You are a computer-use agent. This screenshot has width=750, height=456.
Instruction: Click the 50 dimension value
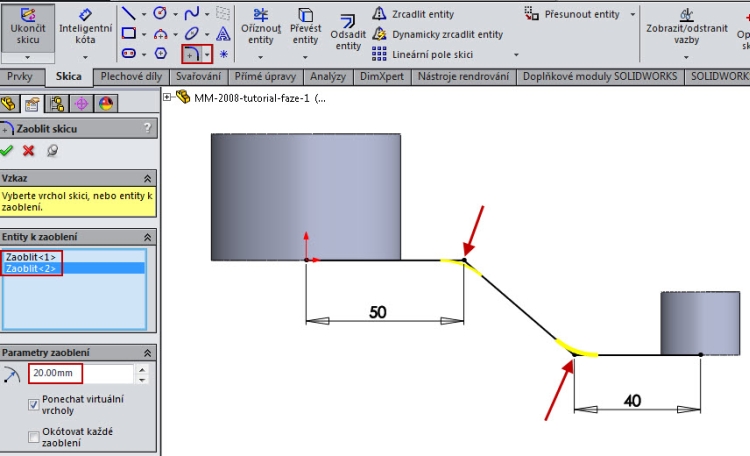pyautogui.click(x=377, y=312)
